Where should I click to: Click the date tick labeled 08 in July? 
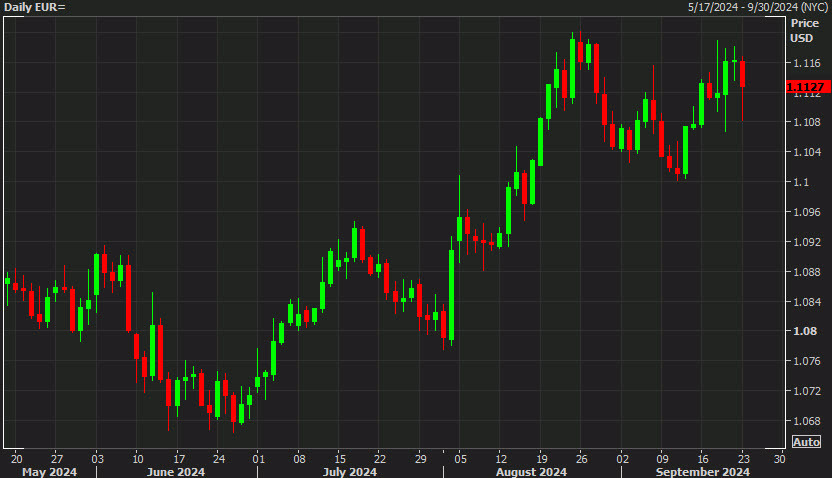(299, 459)
